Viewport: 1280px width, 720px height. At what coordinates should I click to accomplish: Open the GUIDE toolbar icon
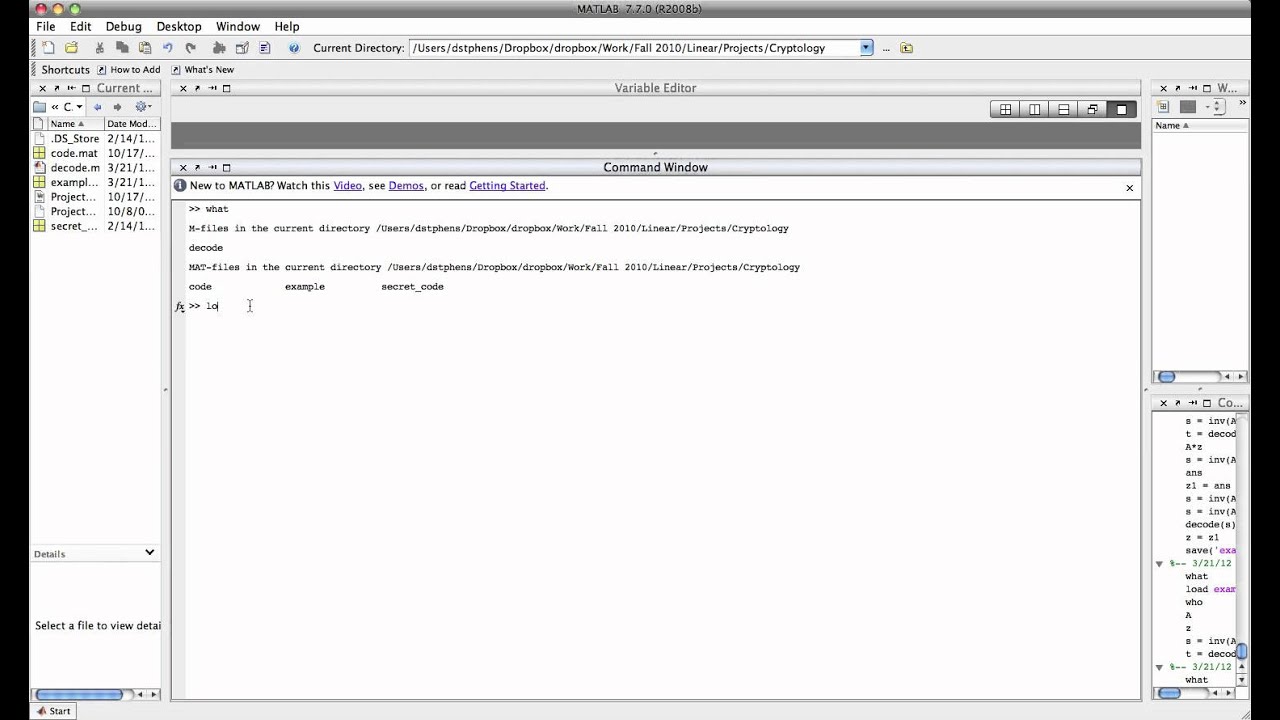click(242, 48)
